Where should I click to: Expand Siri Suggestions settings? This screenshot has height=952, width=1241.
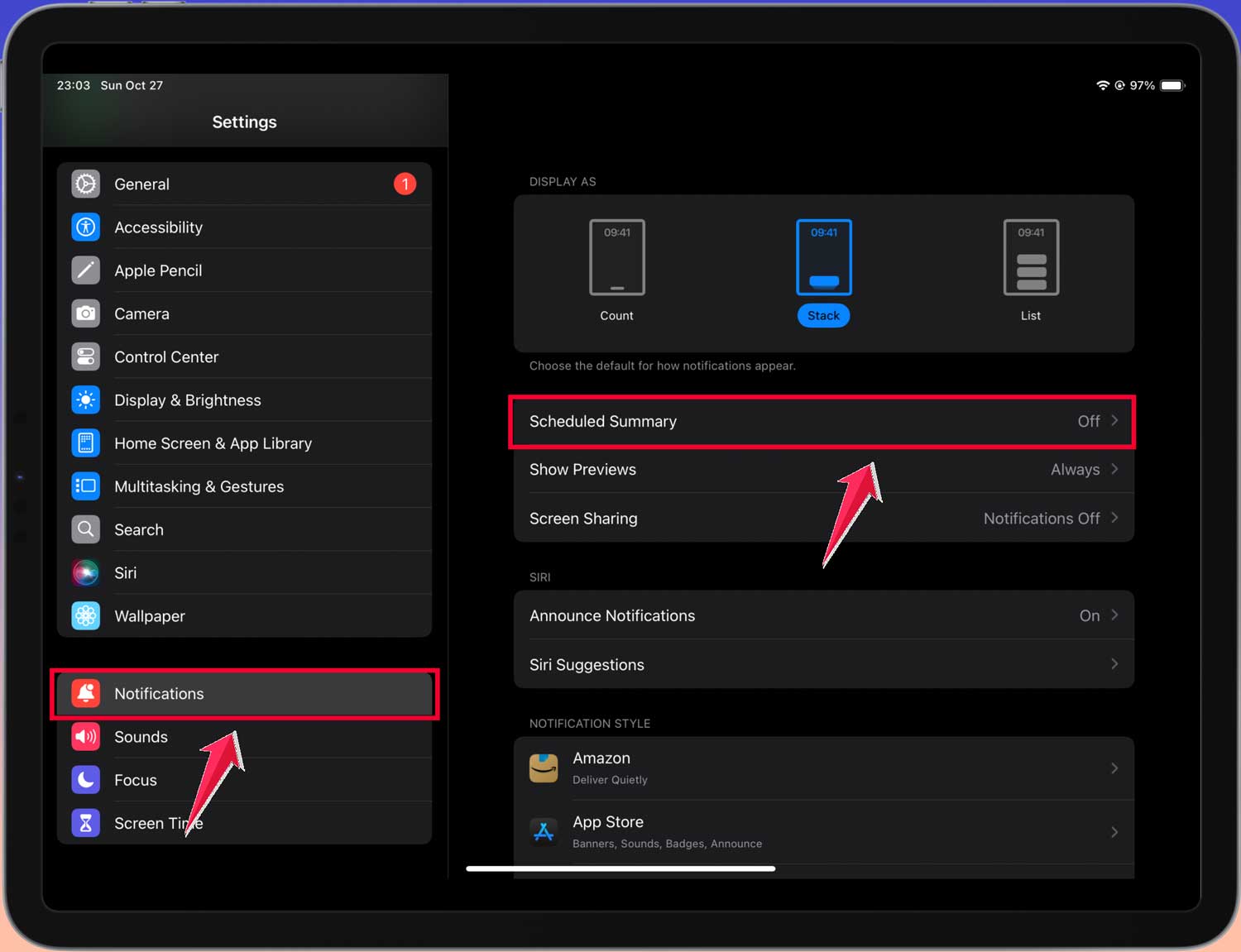(823, 664)
